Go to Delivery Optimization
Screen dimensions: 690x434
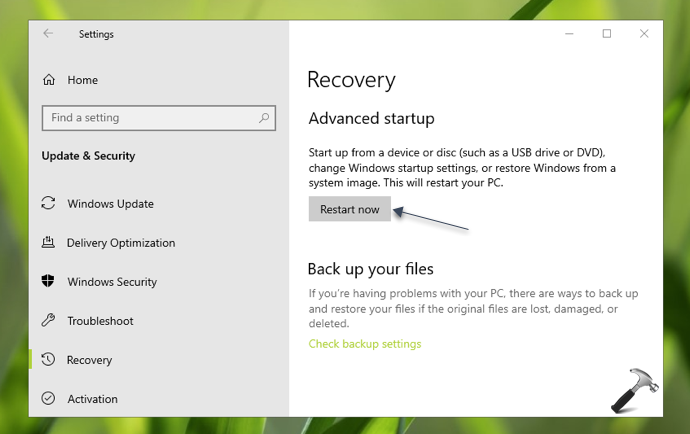click(121, 243)
